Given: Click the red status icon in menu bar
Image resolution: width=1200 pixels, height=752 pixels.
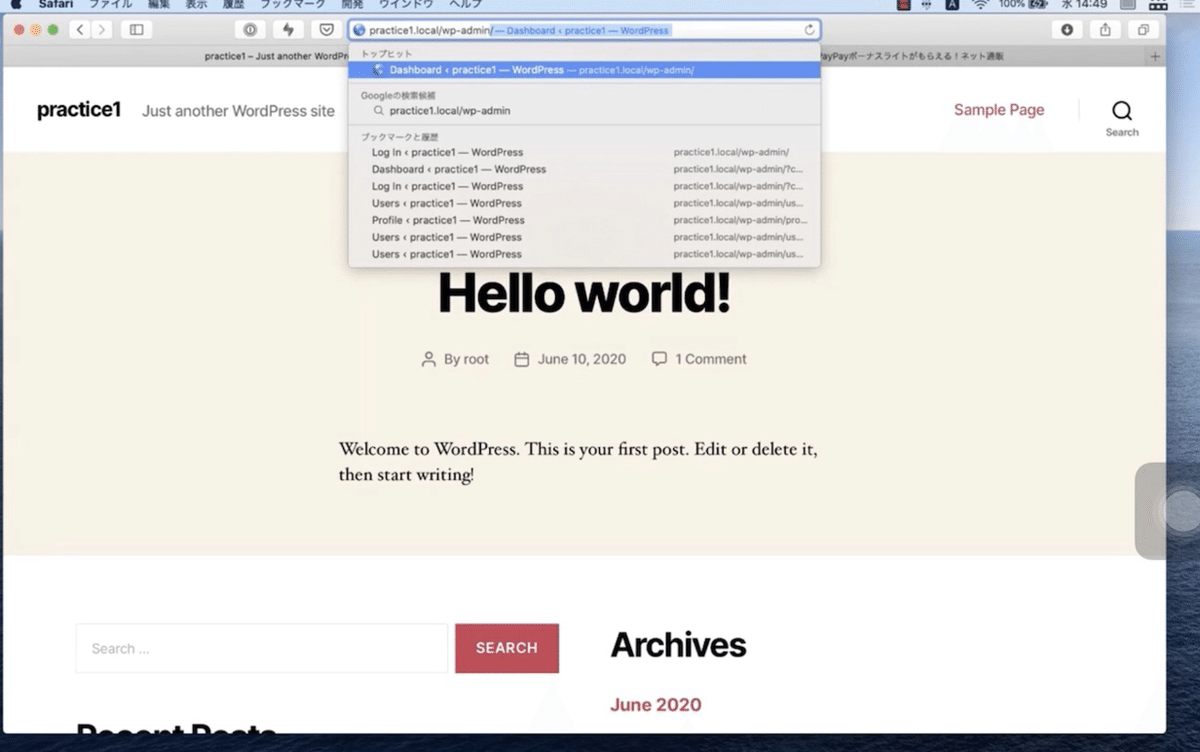Looking at the screenshot, I should [904, 5].
